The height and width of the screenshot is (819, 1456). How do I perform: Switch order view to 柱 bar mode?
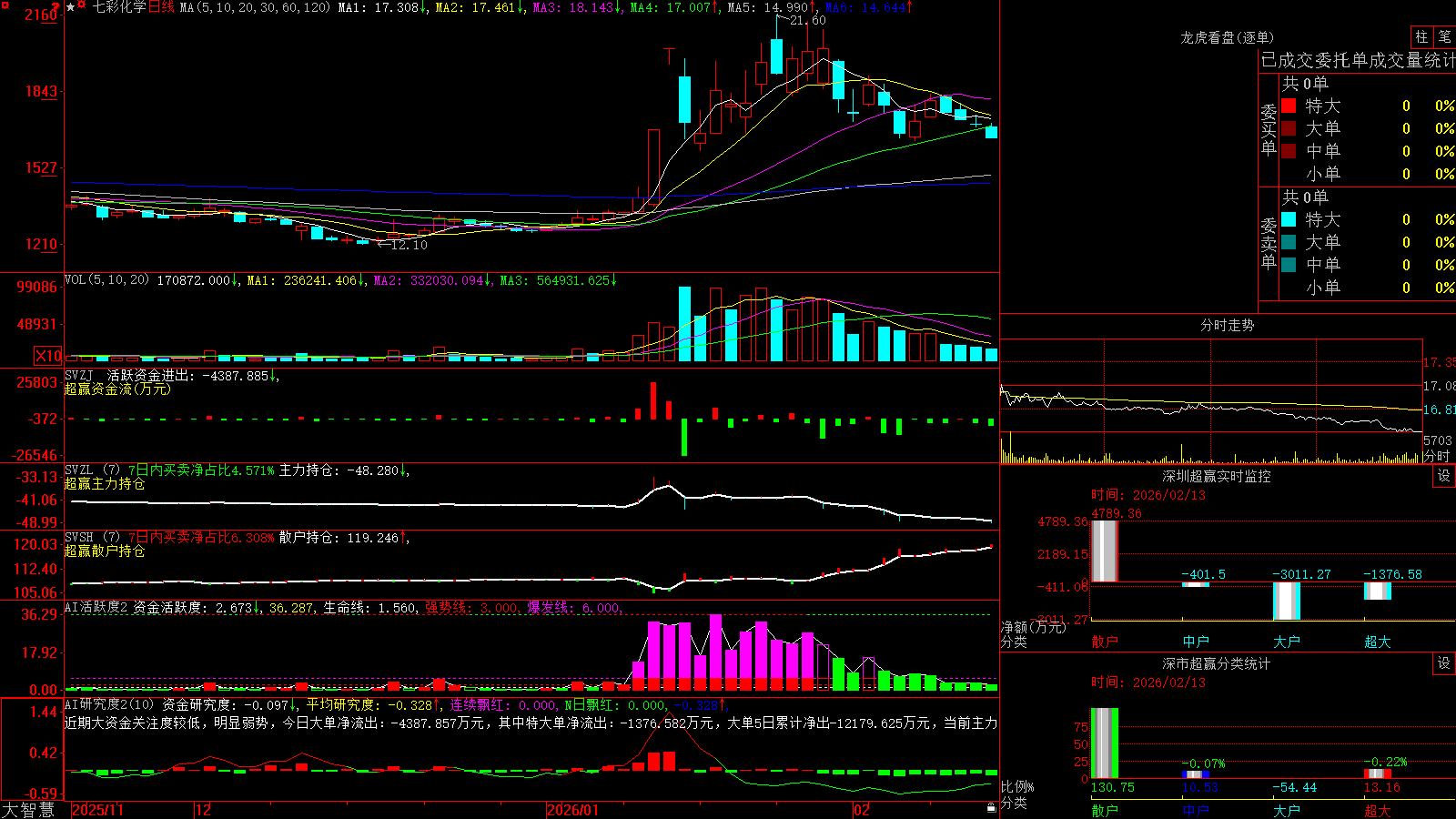click(1421, 36)
